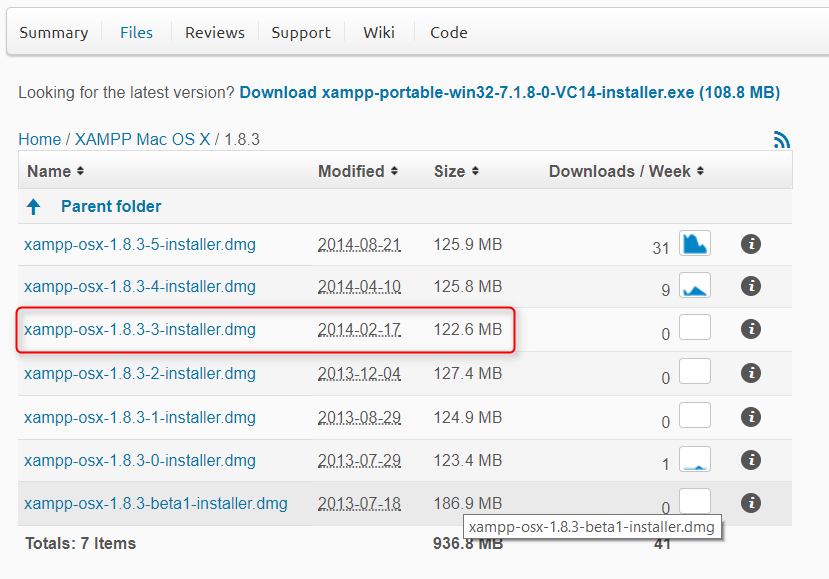Open download stats chart for 1.8.3-3 installer

pos(695,328)
